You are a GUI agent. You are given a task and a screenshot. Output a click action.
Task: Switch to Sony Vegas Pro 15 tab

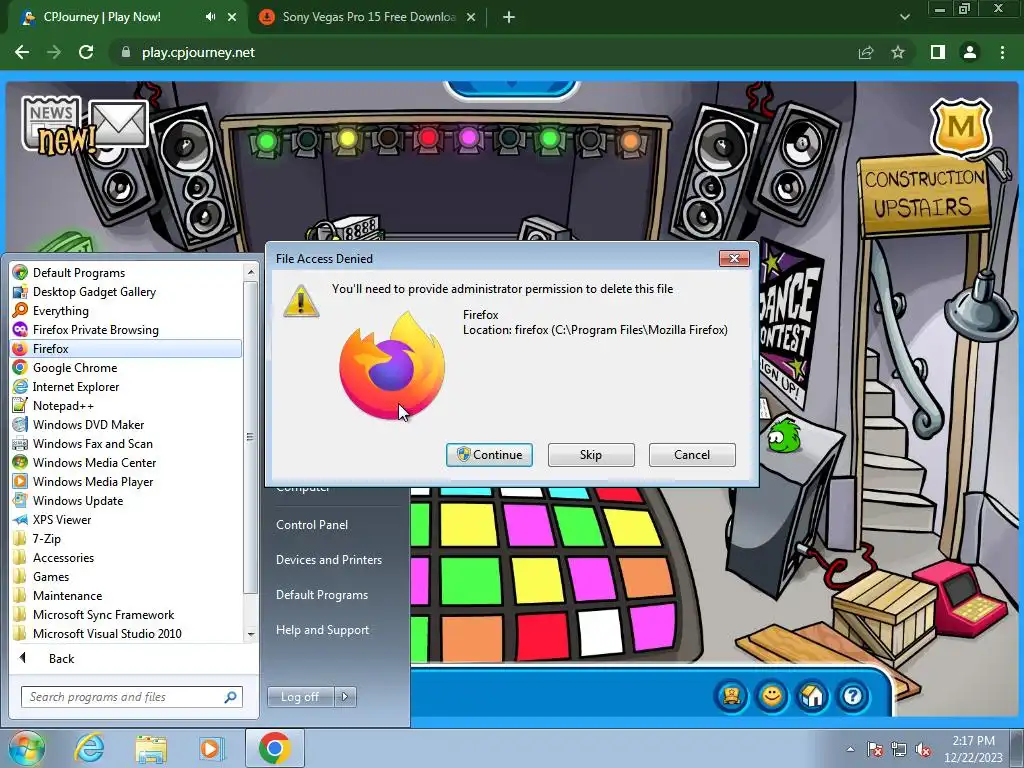point(368,17)
